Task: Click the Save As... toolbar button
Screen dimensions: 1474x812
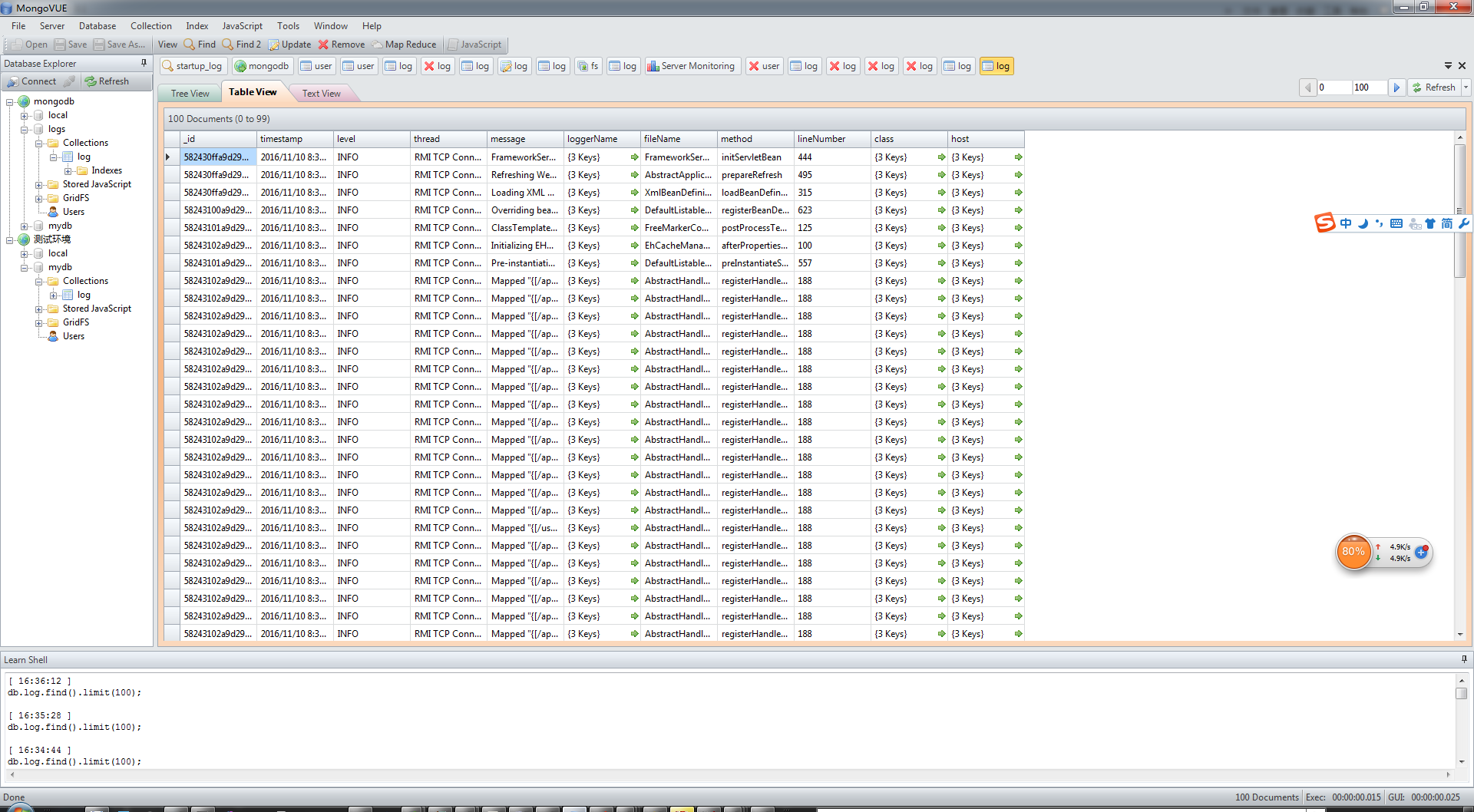Action: 119,45
